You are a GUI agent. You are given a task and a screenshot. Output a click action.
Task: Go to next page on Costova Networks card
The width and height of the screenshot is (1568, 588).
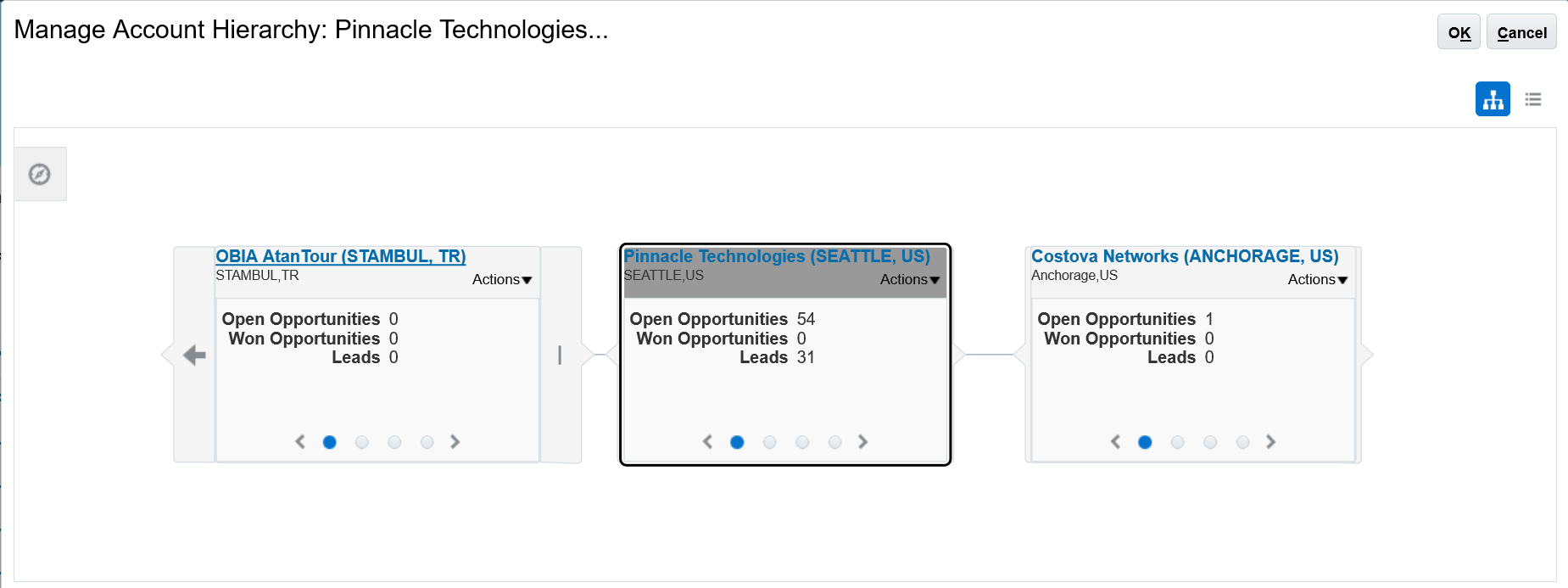1270,442
